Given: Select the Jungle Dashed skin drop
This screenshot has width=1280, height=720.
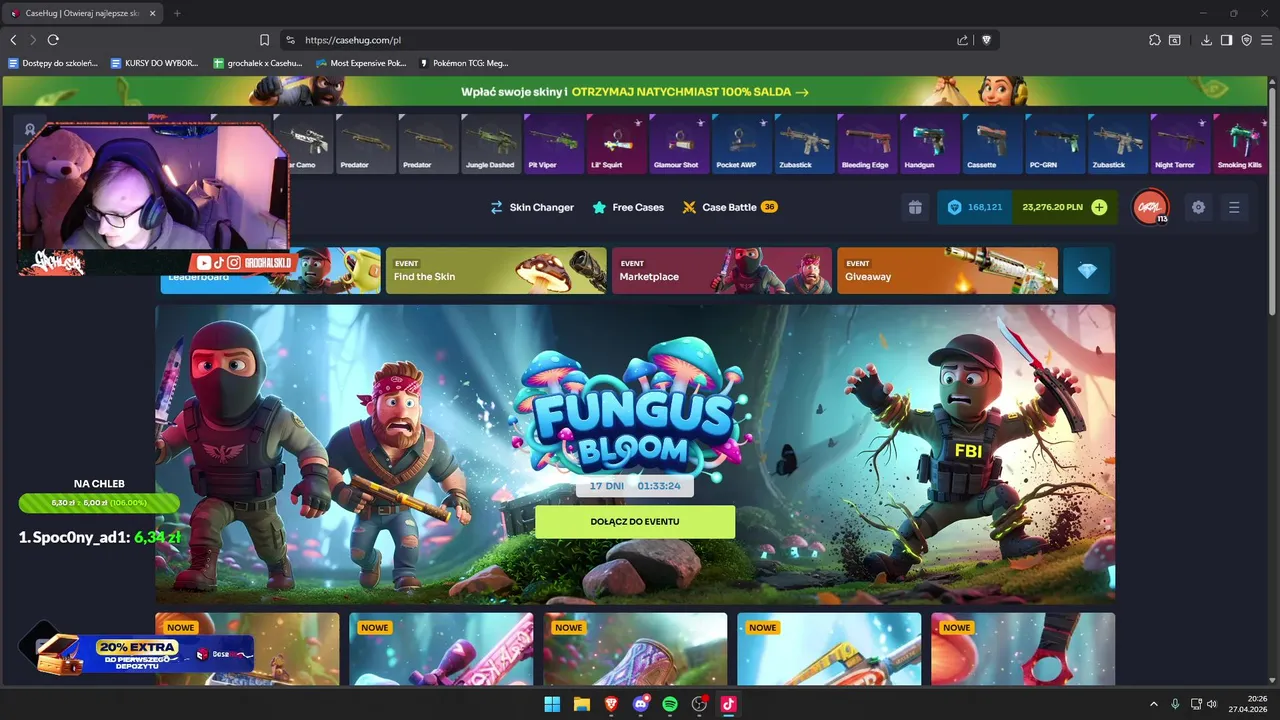Looking at the screenshot, I should click(491, 143).
